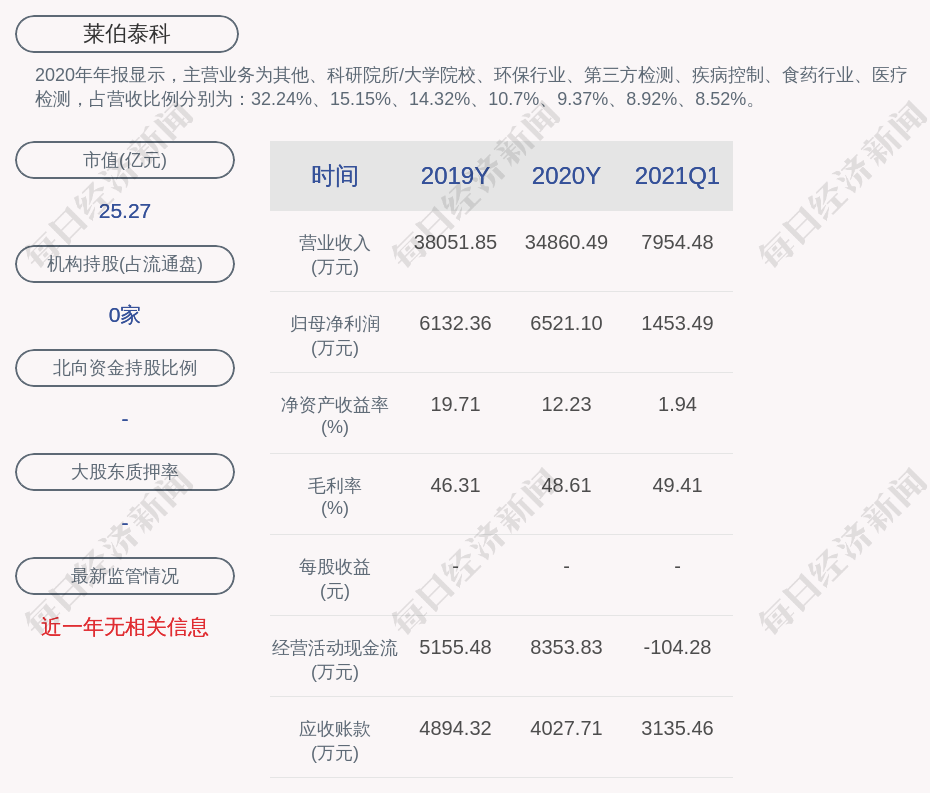
Task: Click the 净资产收益率(%) row label
Action: (x=335, y=416)
